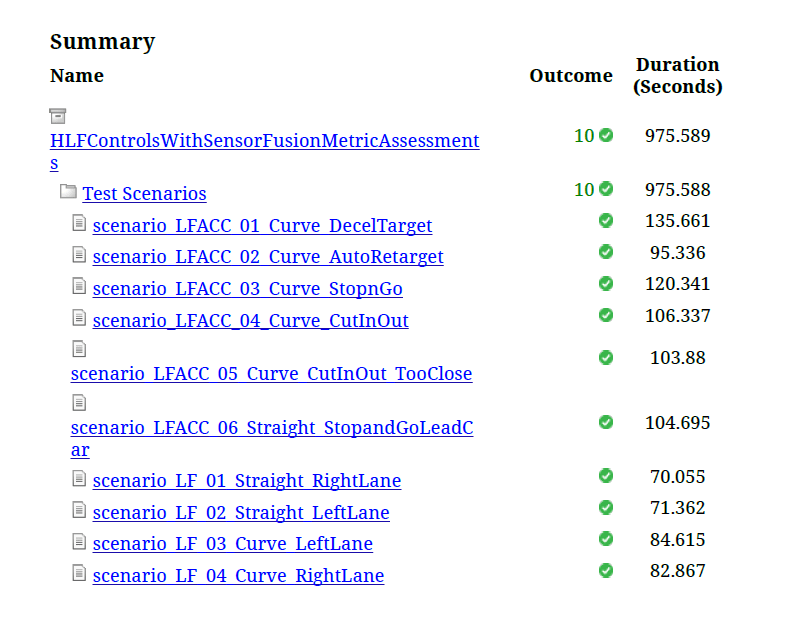Screen dimensions: 801x621
Task: Click the Duration (Seconds) column header
Action: coord(677,76)
